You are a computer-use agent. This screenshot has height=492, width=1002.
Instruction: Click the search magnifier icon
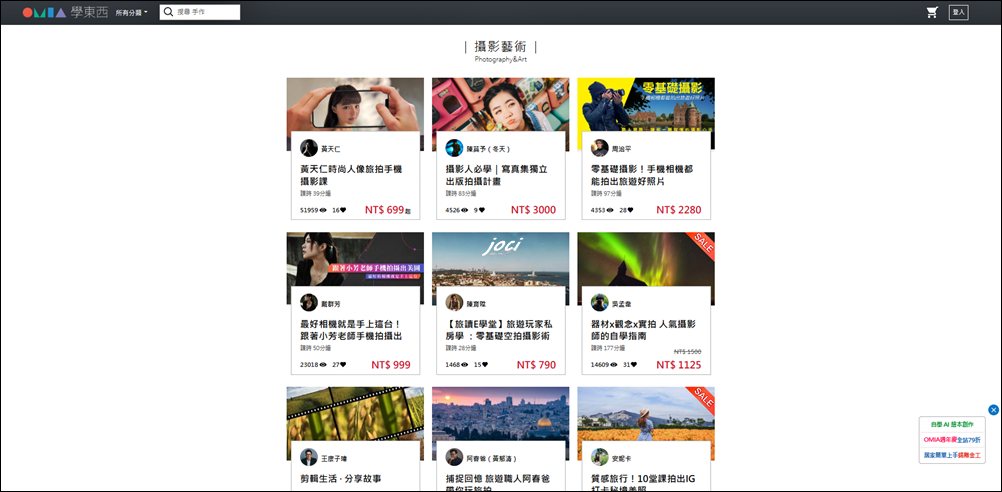168,12
